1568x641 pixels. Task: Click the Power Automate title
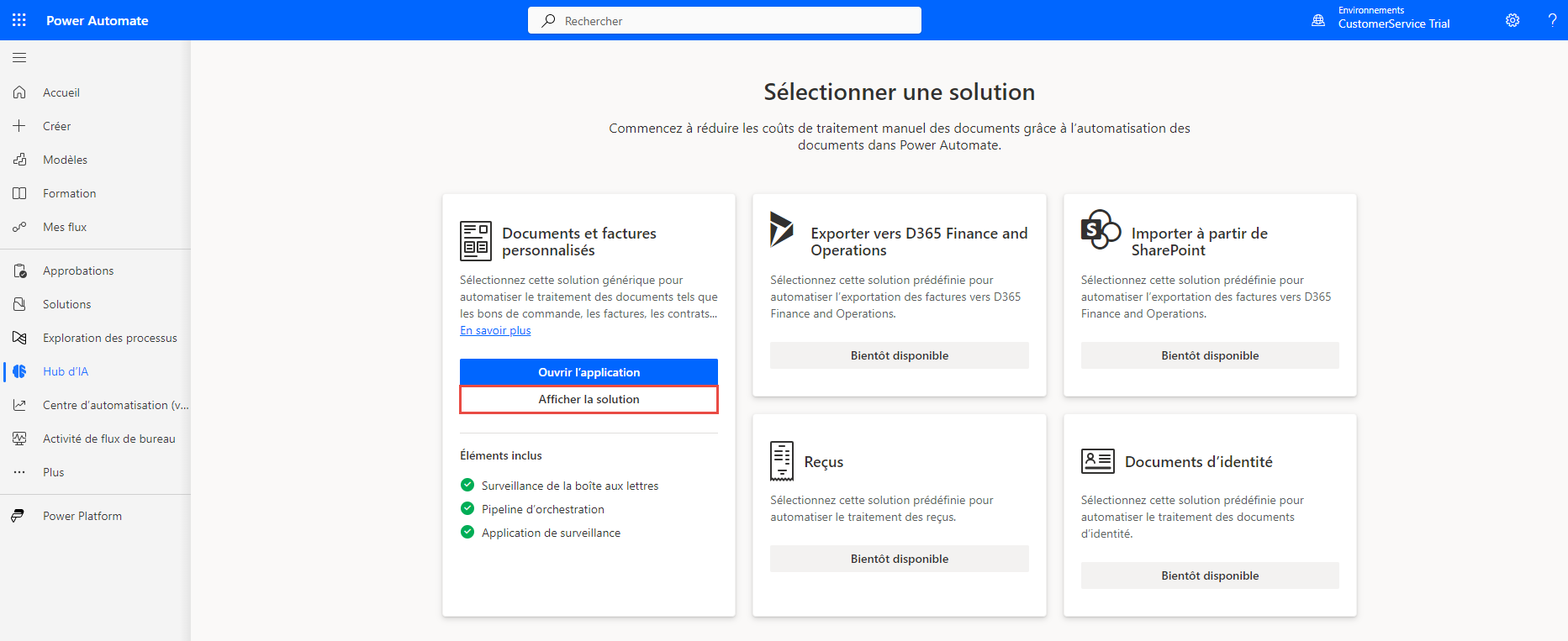point(98,21)
